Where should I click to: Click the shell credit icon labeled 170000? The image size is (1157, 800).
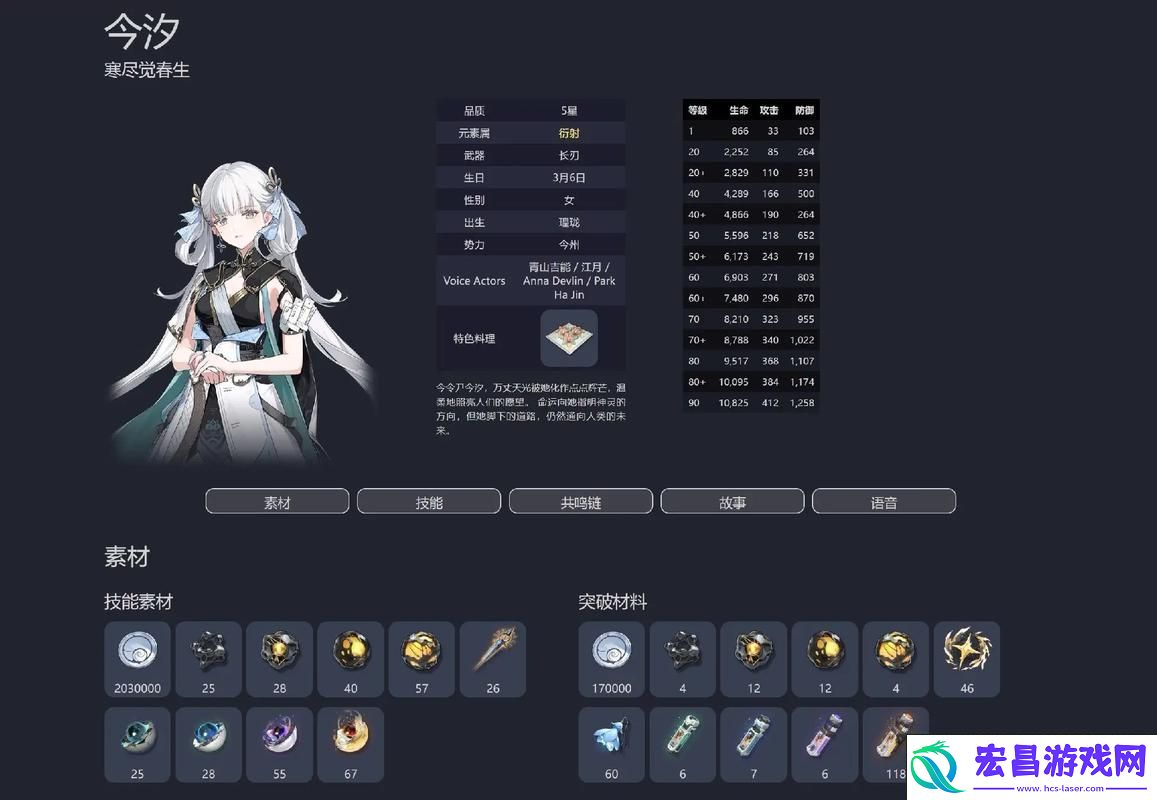612,659
